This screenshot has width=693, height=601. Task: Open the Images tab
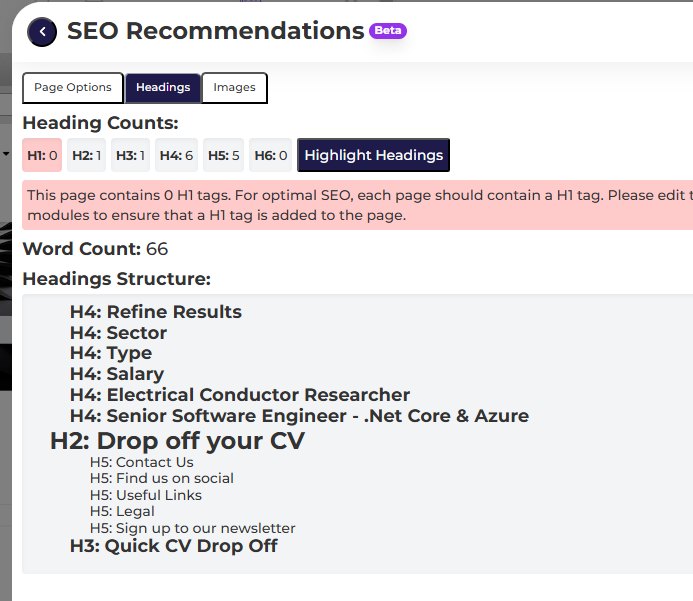click(234, 87)
